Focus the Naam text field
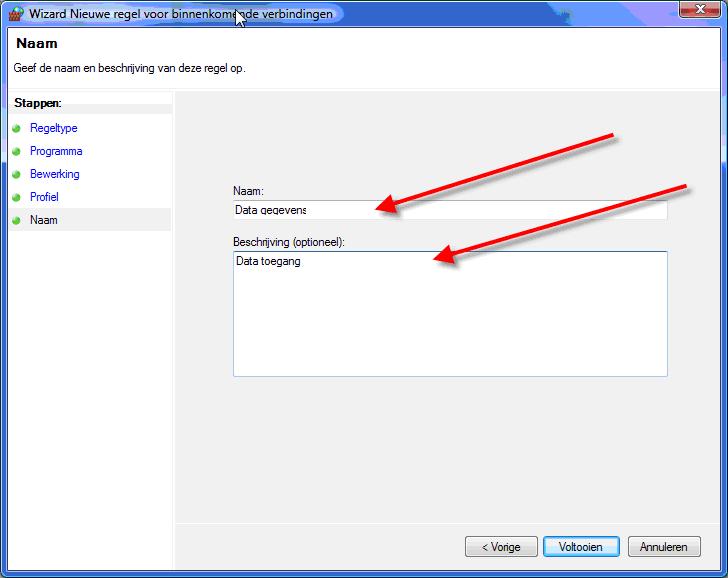Viewport: 728px width, 578px height. point(450,210)
